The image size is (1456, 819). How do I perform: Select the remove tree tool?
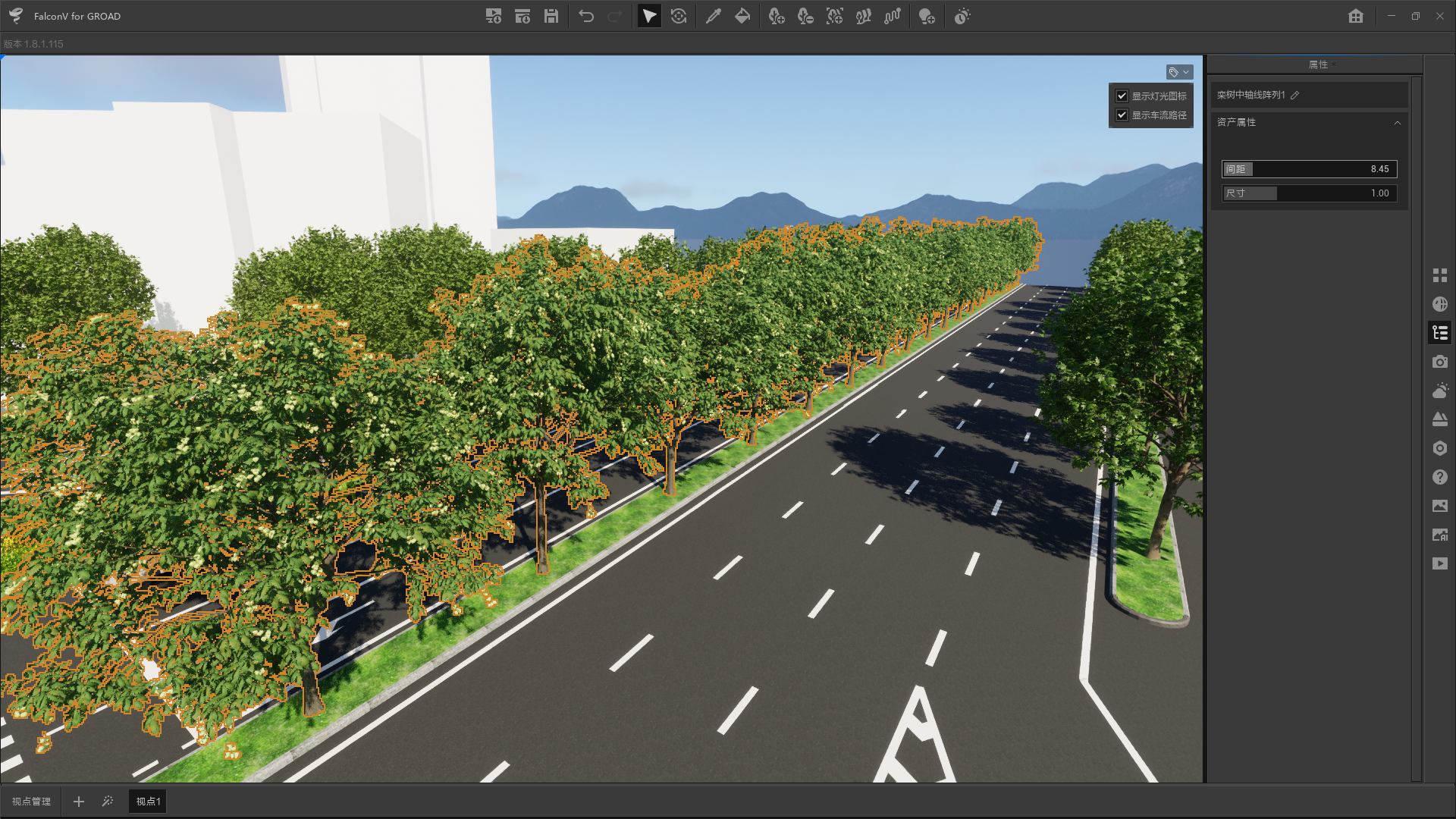(x=805, y=15)
